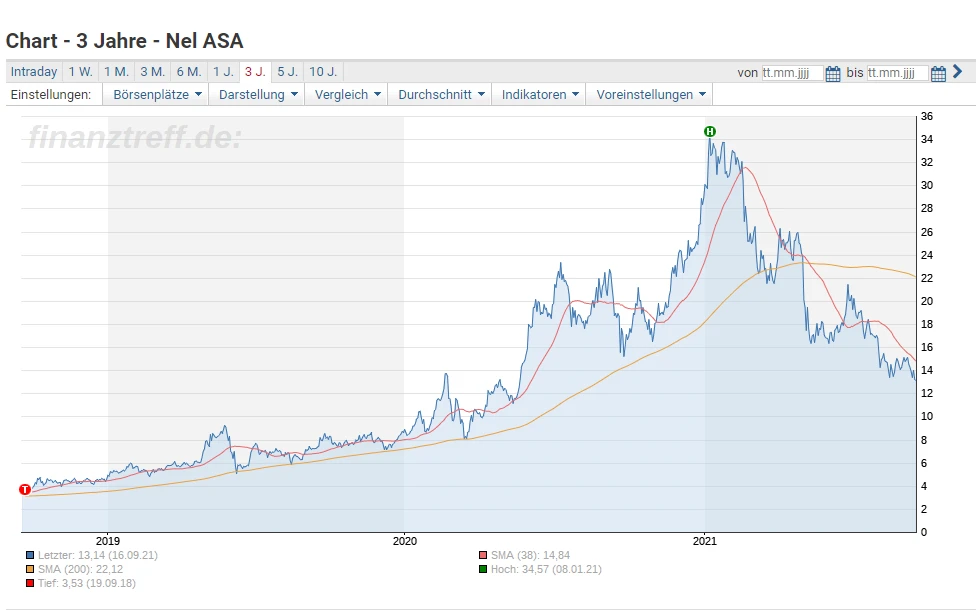
Task: Click 'Letzter: 13,14 (16.09.21)' legend text
Action: click(98, 555)
